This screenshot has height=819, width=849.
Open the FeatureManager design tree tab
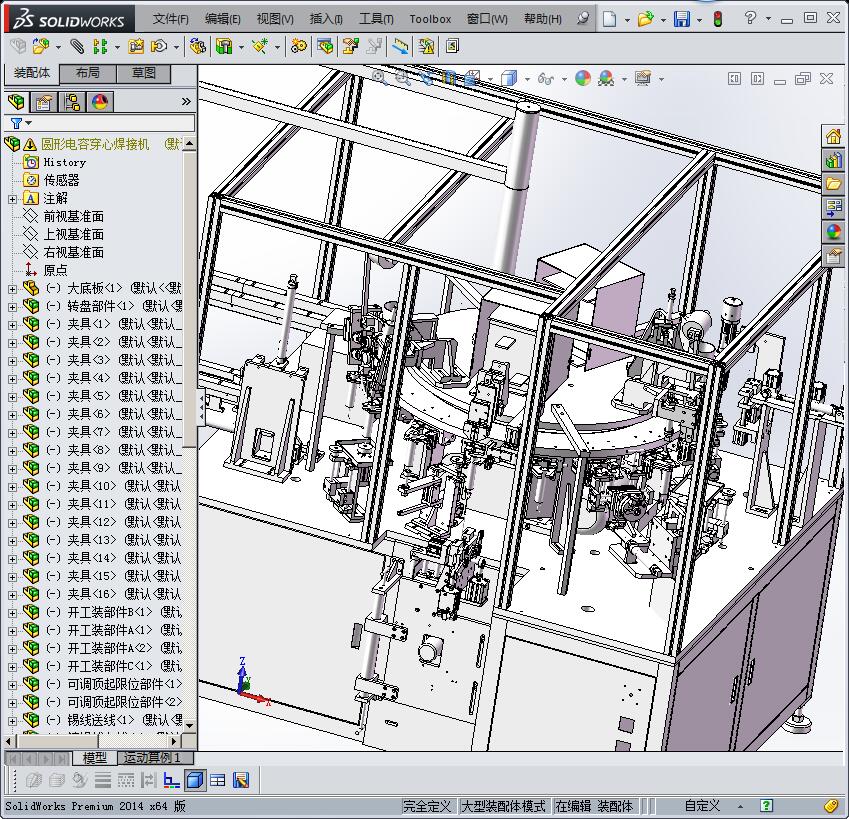click(x=16, y=102)
